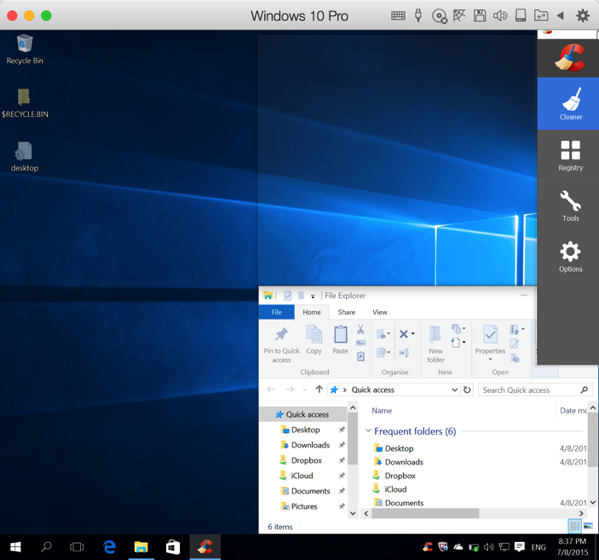The image size is (599, 560).
Task: Click the quick toolbar New folder icon
Action: click(x=301, y=296)
